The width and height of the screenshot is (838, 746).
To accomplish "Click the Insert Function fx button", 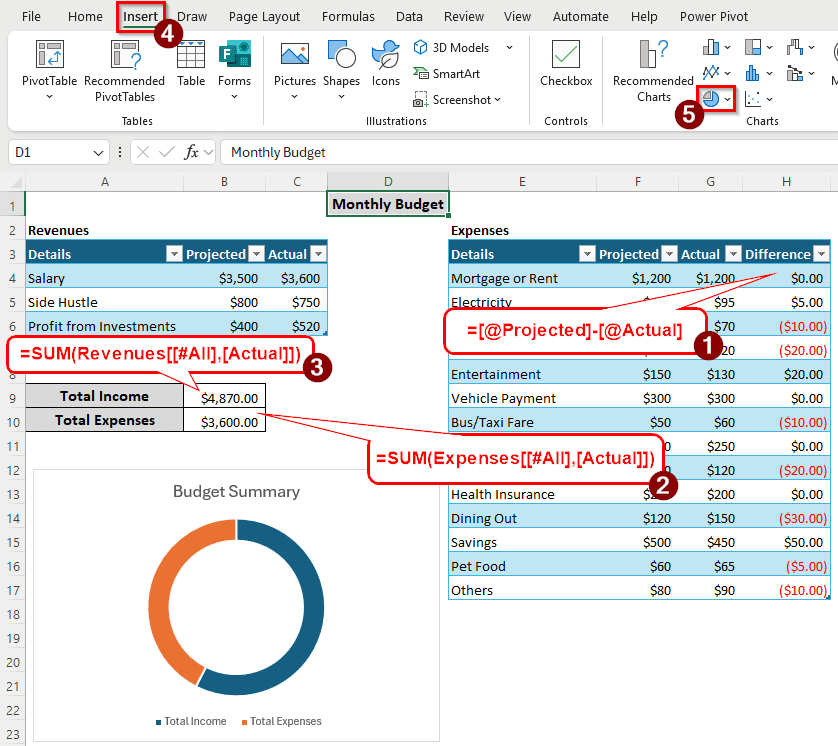I will click(x=191, y=152).
